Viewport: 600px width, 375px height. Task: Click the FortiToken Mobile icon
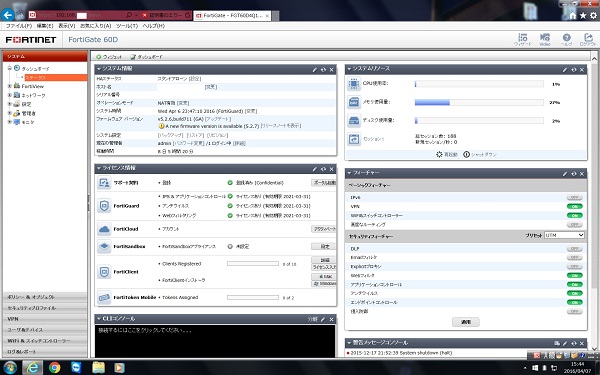click(104, 297)
